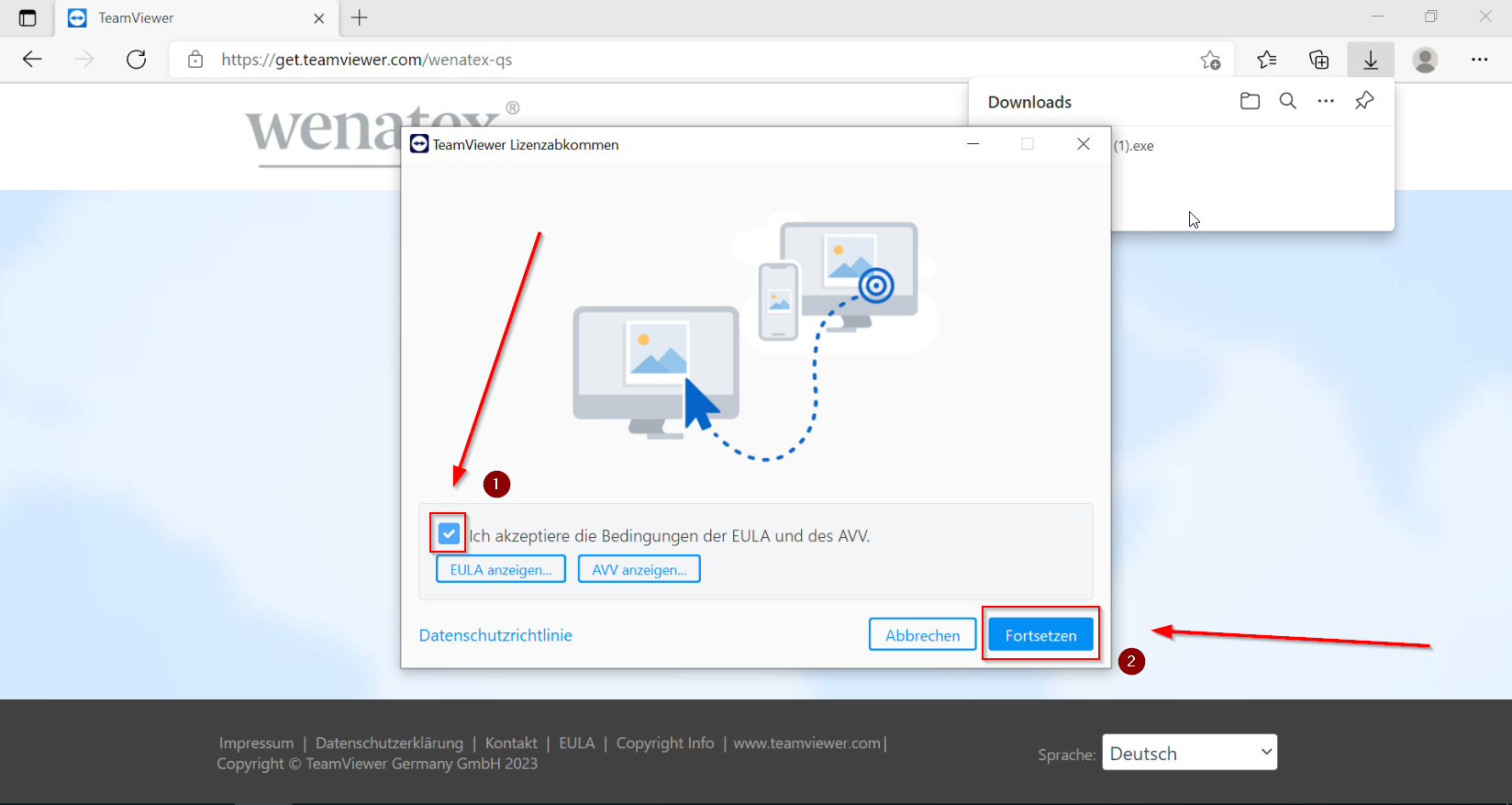Open a new tab with plus
The image size is (1512, 805).
360,17
